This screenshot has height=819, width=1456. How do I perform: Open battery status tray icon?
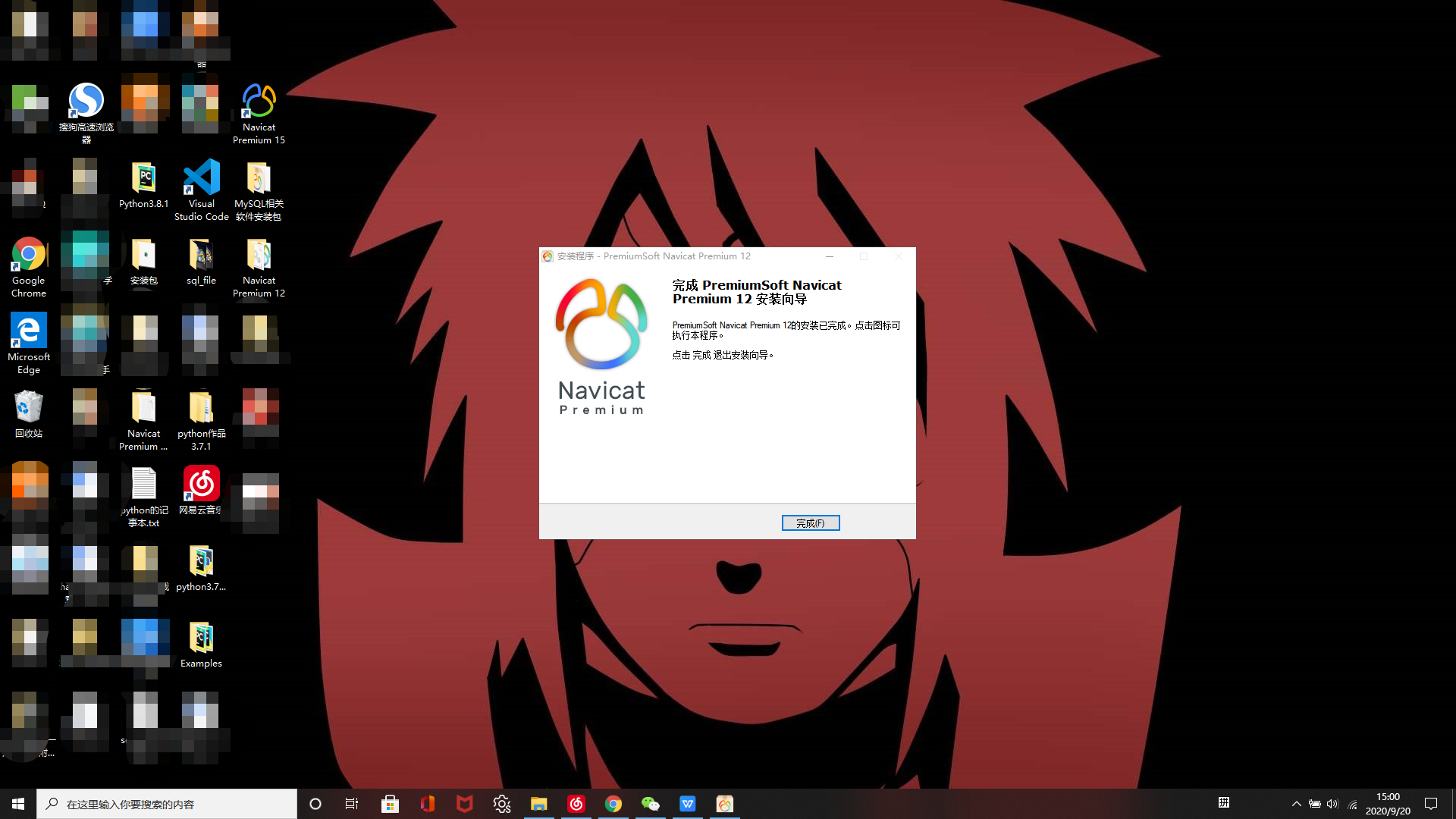point(1315,804)
